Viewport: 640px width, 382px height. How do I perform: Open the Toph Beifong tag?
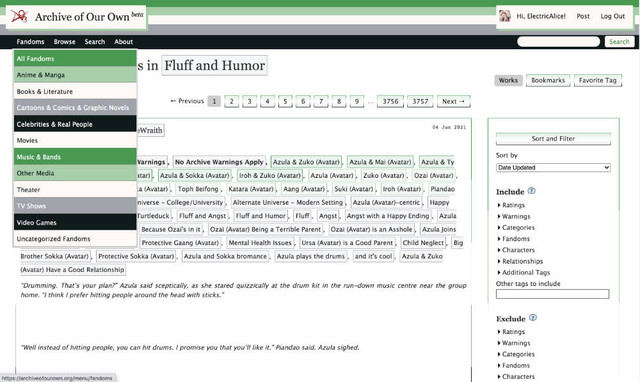[198, 189]
